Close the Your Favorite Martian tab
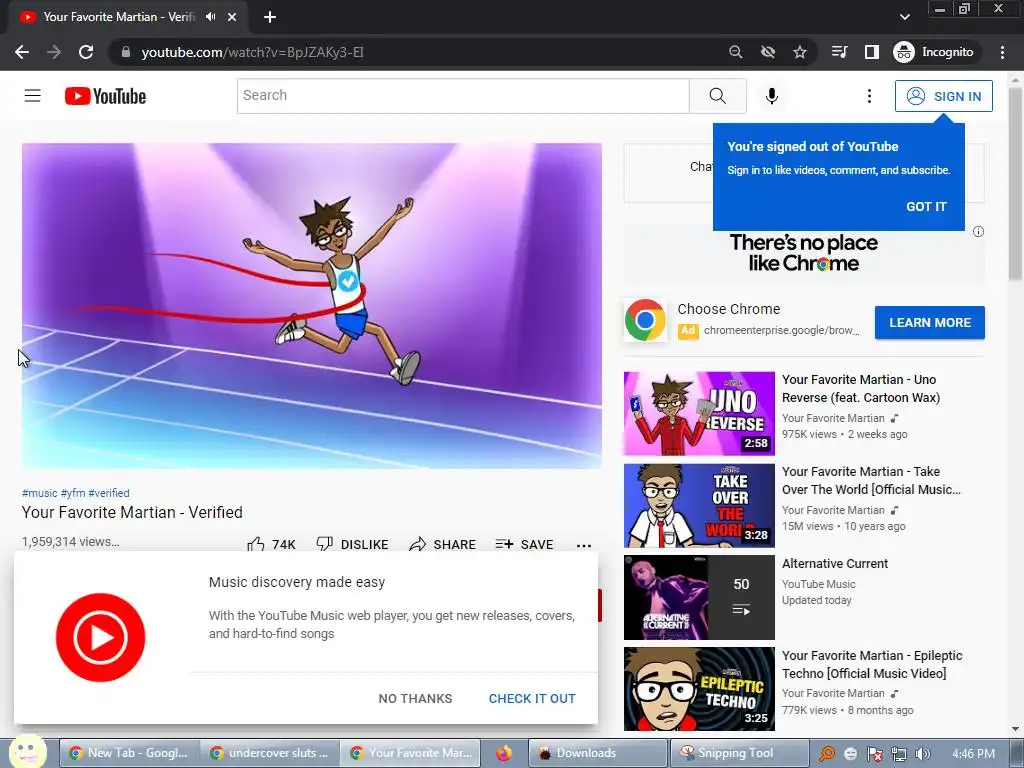The width and height of the screenshot is (1024, 768). pyautogui.click(x=232, y=17)
